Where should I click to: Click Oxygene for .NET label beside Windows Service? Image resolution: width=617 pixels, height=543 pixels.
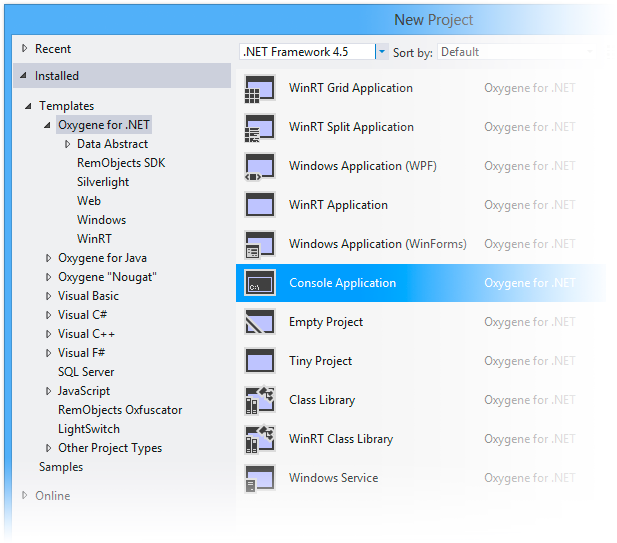click(x=530, y=478)
